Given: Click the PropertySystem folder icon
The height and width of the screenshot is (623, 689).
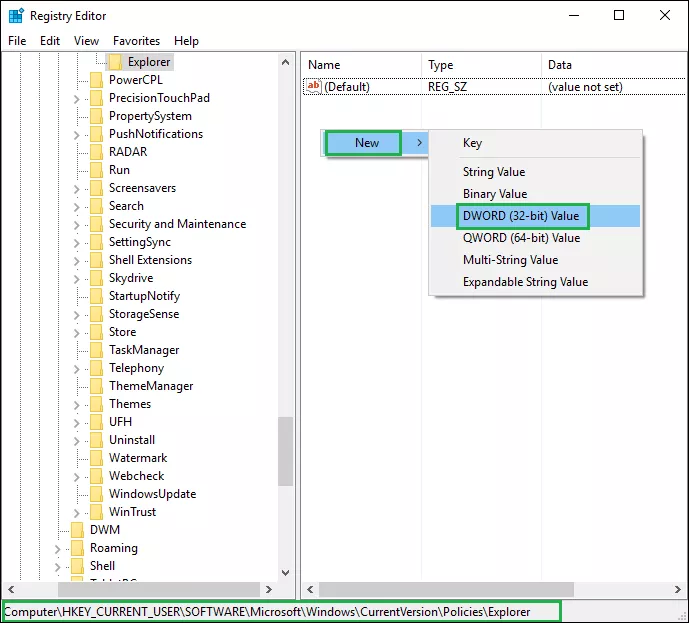Looking at the screenshot, I should coord(96,116).
